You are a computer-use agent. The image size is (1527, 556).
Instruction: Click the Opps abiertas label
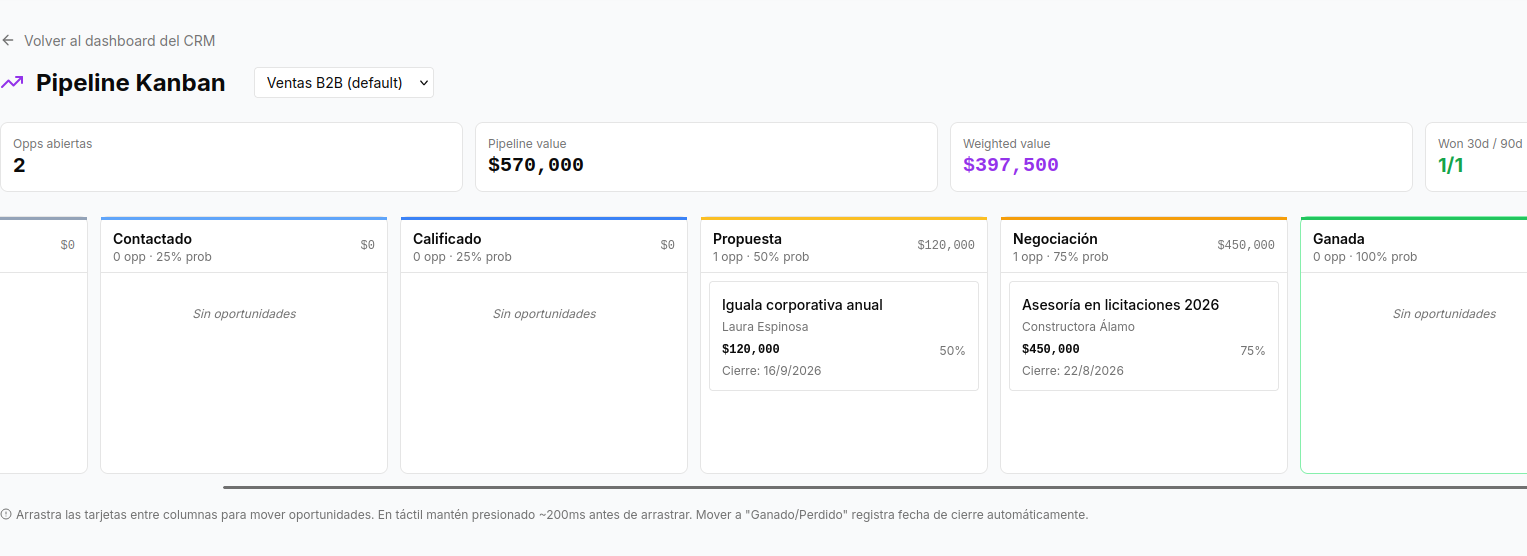(x=52, y=144)
